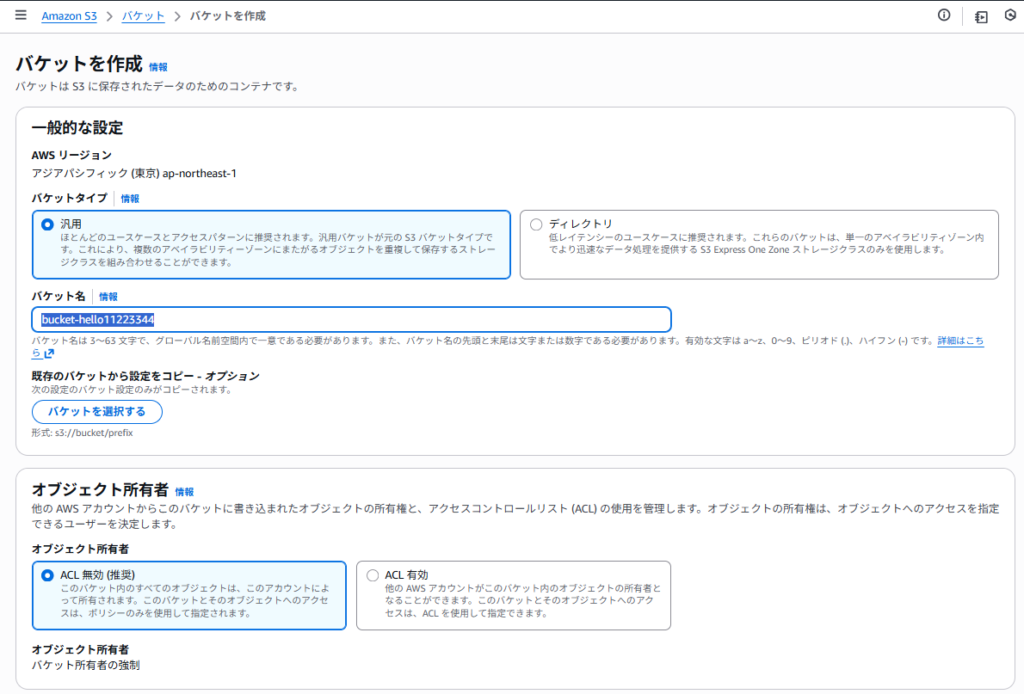Viewport: 1024px width, 694px height.
Task: Navigate to バケット breadcrumb link
Action: pyautogui.click(x=143, y=17)
